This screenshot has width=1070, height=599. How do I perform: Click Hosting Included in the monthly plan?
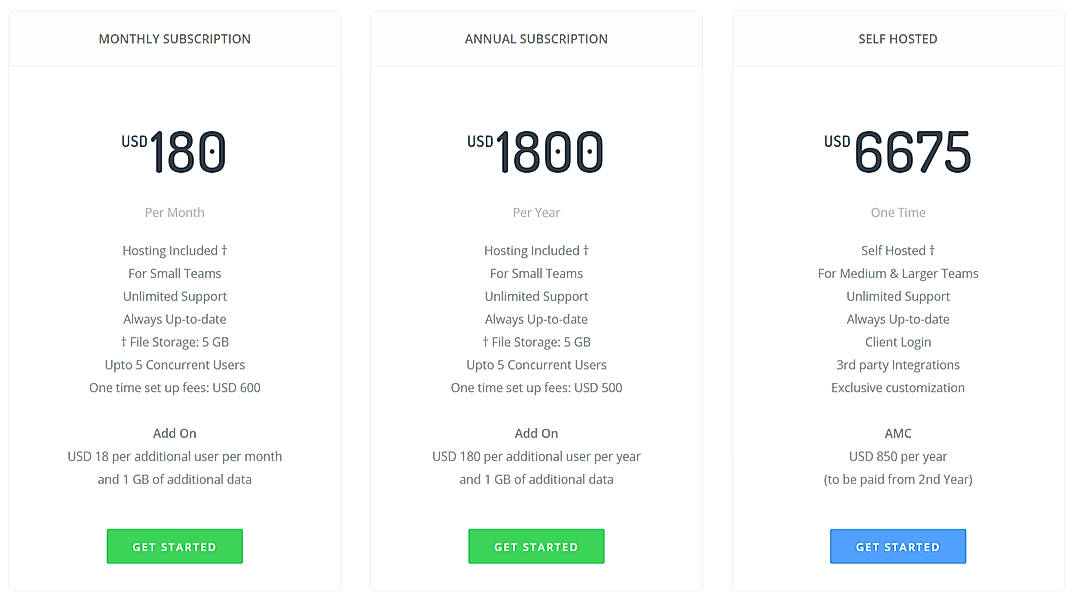[174, 250]
